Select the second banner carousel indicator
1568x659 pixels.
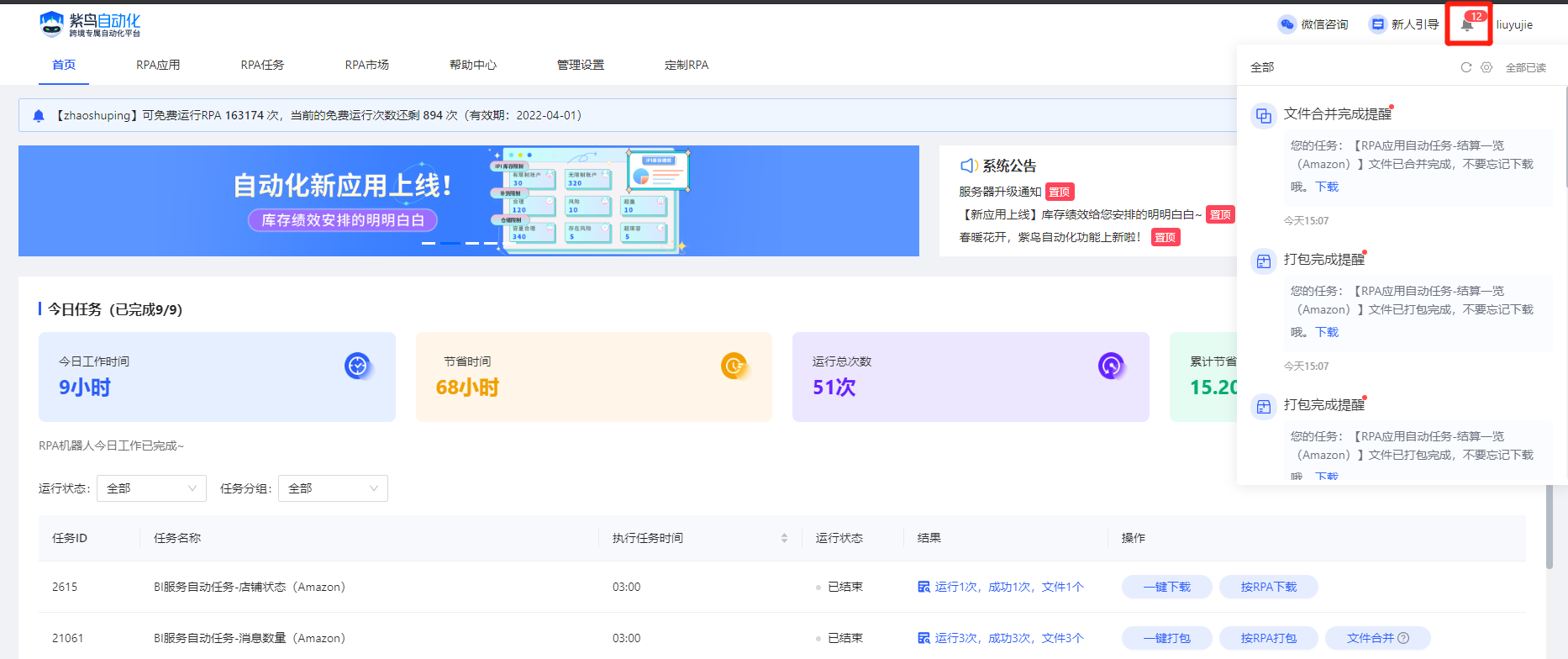(450, 243)
